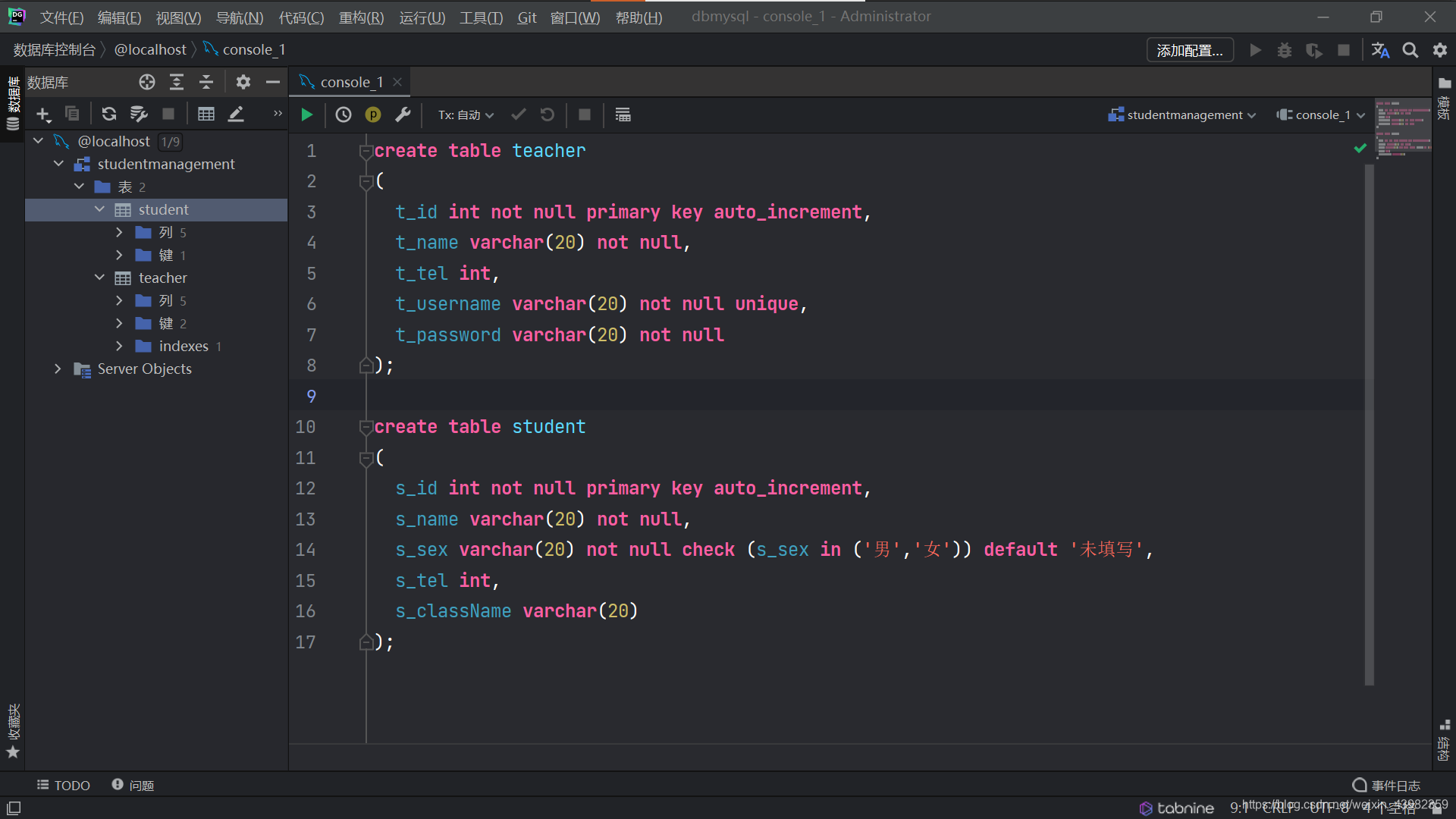Open the Tx auto transaction mode dropdown
The image size is (1456, 819).
tap(466, 115)
